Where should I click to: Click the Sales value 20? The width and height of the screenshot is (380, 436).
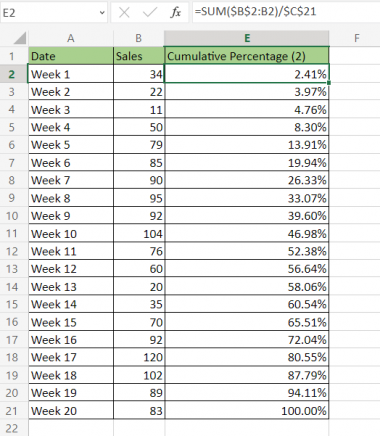[x=139, y=287]
